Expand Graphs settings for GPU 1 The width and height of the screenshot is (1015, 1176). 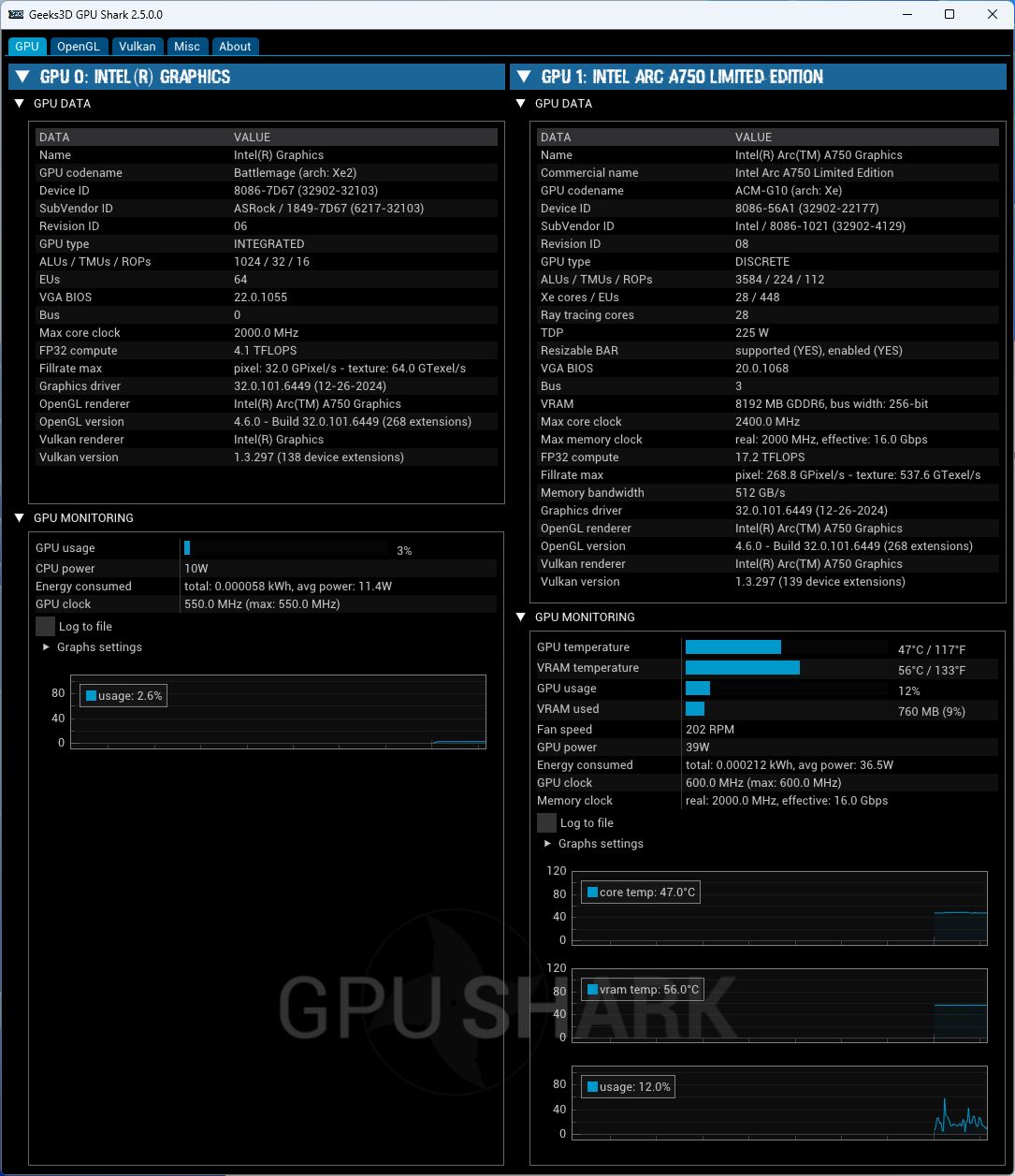coord(549,844)
